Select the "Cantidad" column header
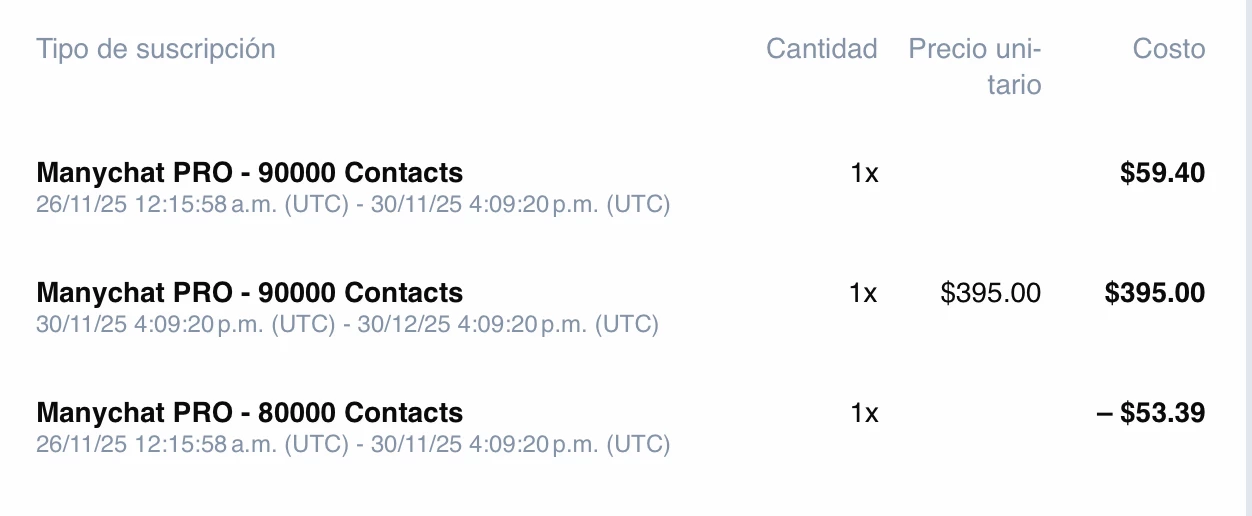The width and height of the screenshot is (1252, 516). click(821, 49)
